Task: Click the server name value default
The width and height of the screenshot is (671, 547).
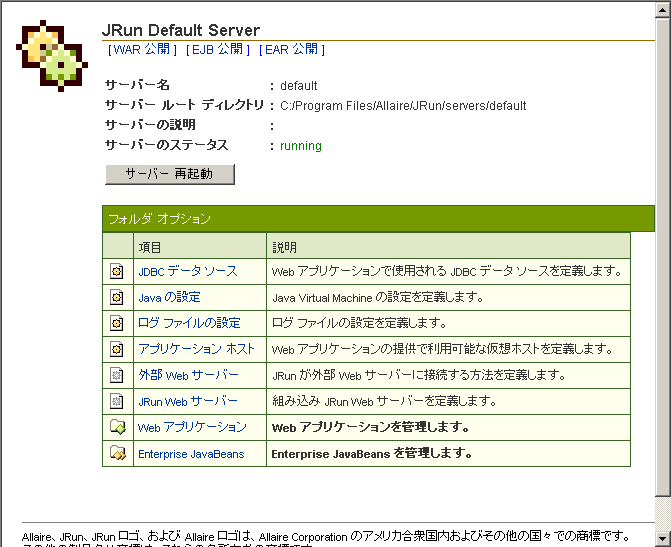Action: (299, 86)
